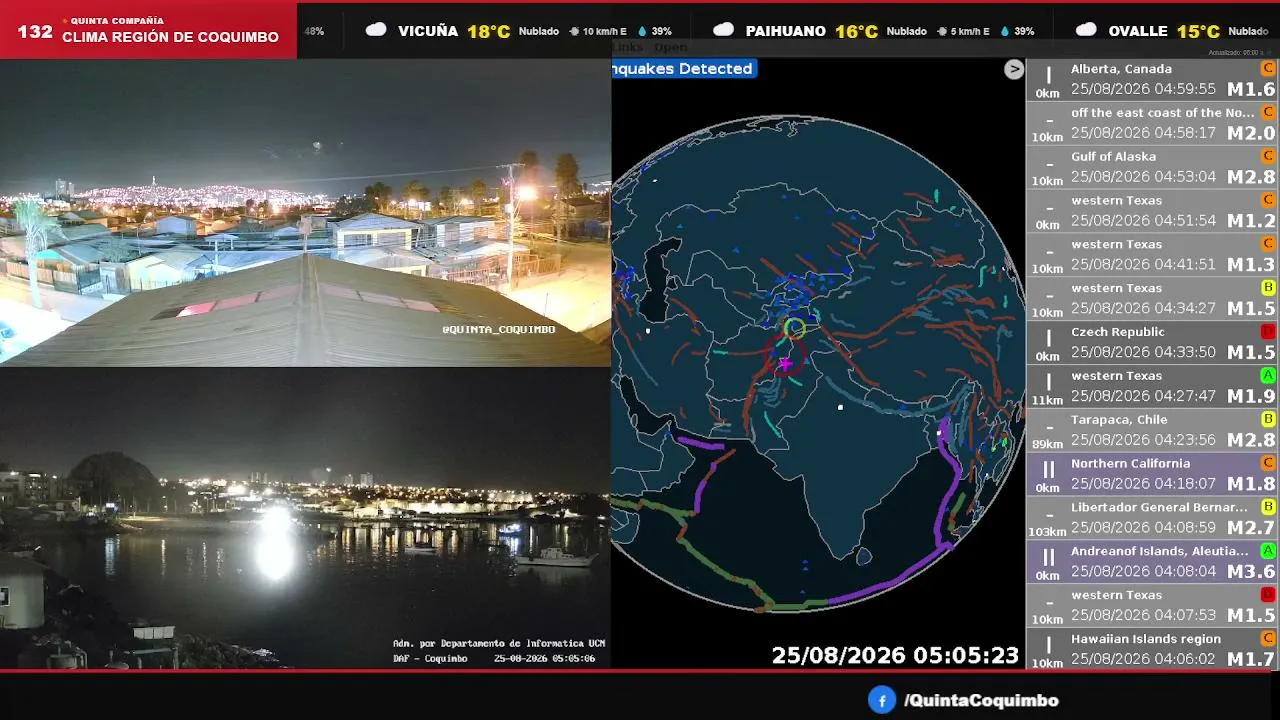
Task: Click Vicuña's humidity droplet icon
Action: click(643, 31)
